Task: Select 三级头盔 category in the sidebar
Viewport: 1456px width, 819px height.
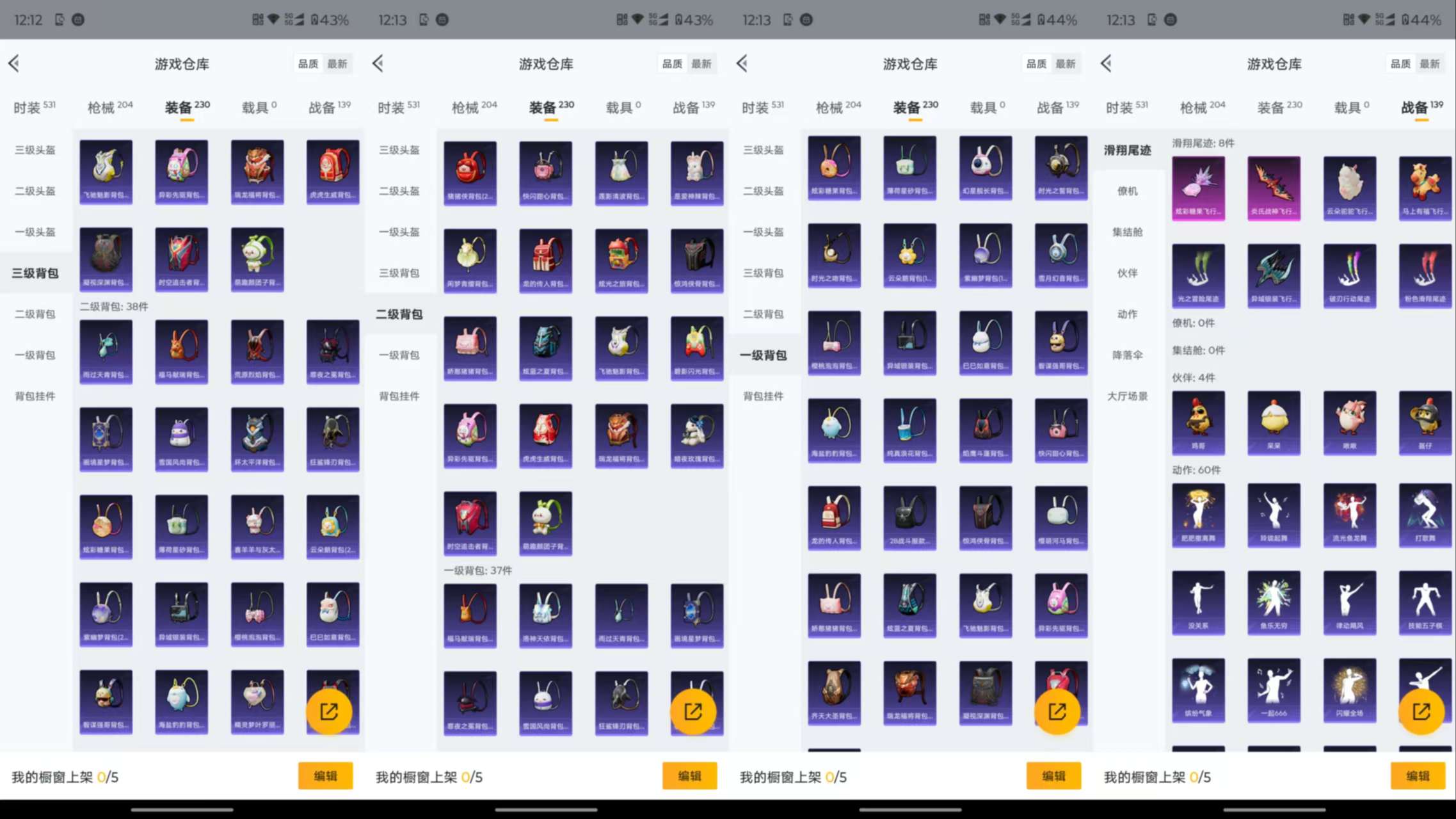Action: 35,149
